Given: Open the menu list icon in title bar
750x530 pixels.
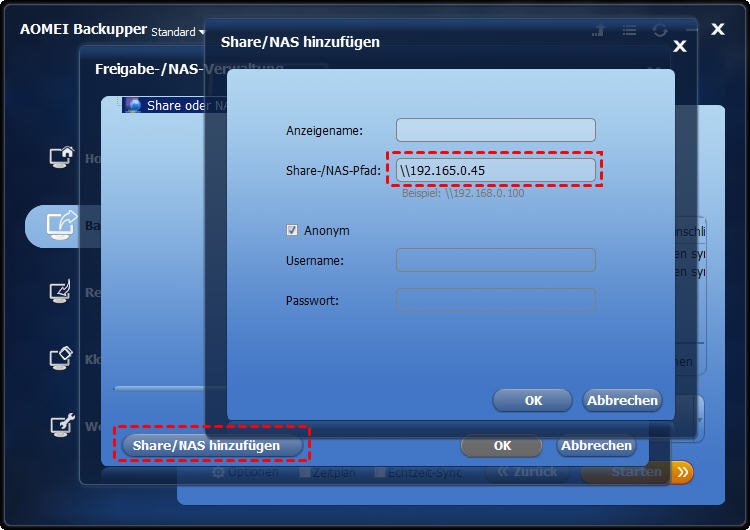Looking at the screenshot, I should click(x=629, y=31).
